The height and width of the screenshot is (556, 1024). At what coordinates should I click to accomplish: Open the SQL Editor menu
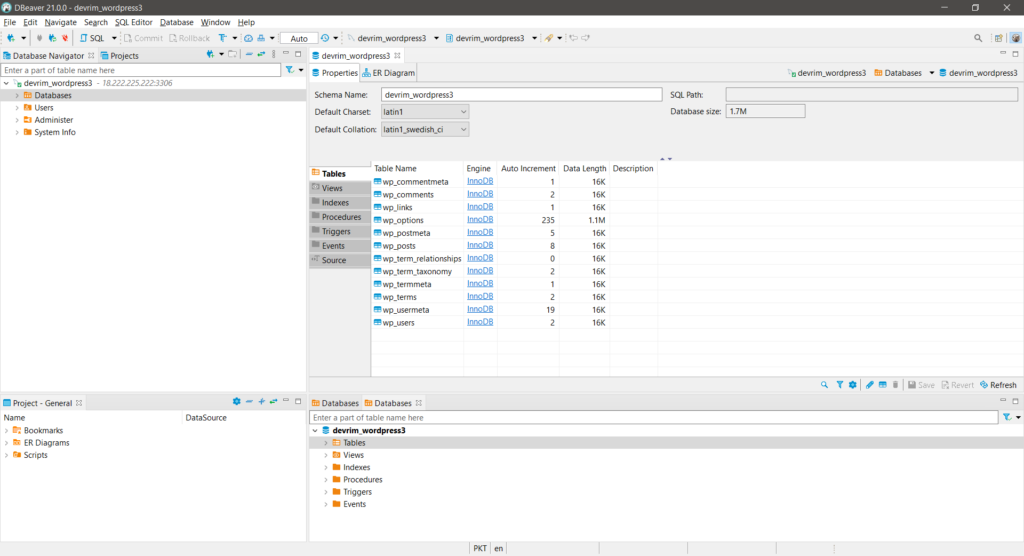(133, 22)
